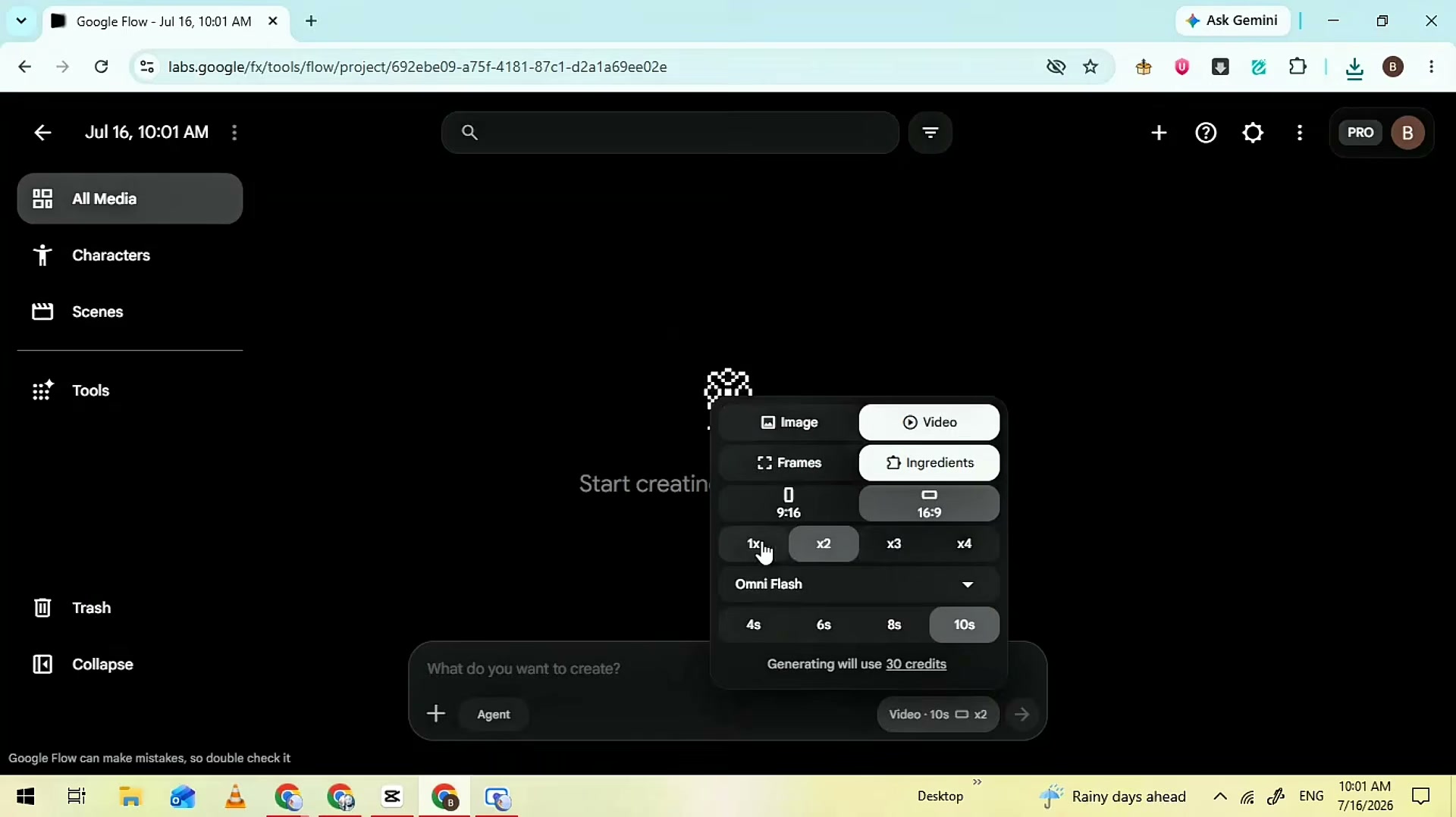This screenshot has height=817, width=1456.
Task: Select All Media in the sidebar
Action: click(130, 199)
